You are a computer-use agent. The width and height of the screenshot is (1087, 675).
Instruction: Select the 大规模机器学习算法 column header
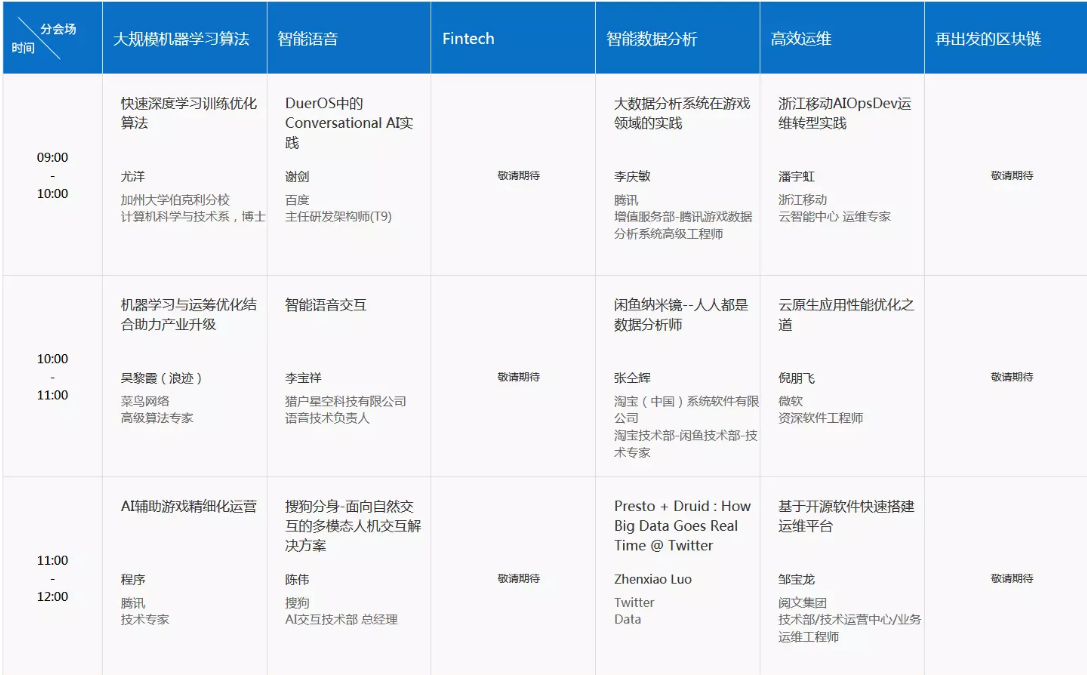[184, 38]
